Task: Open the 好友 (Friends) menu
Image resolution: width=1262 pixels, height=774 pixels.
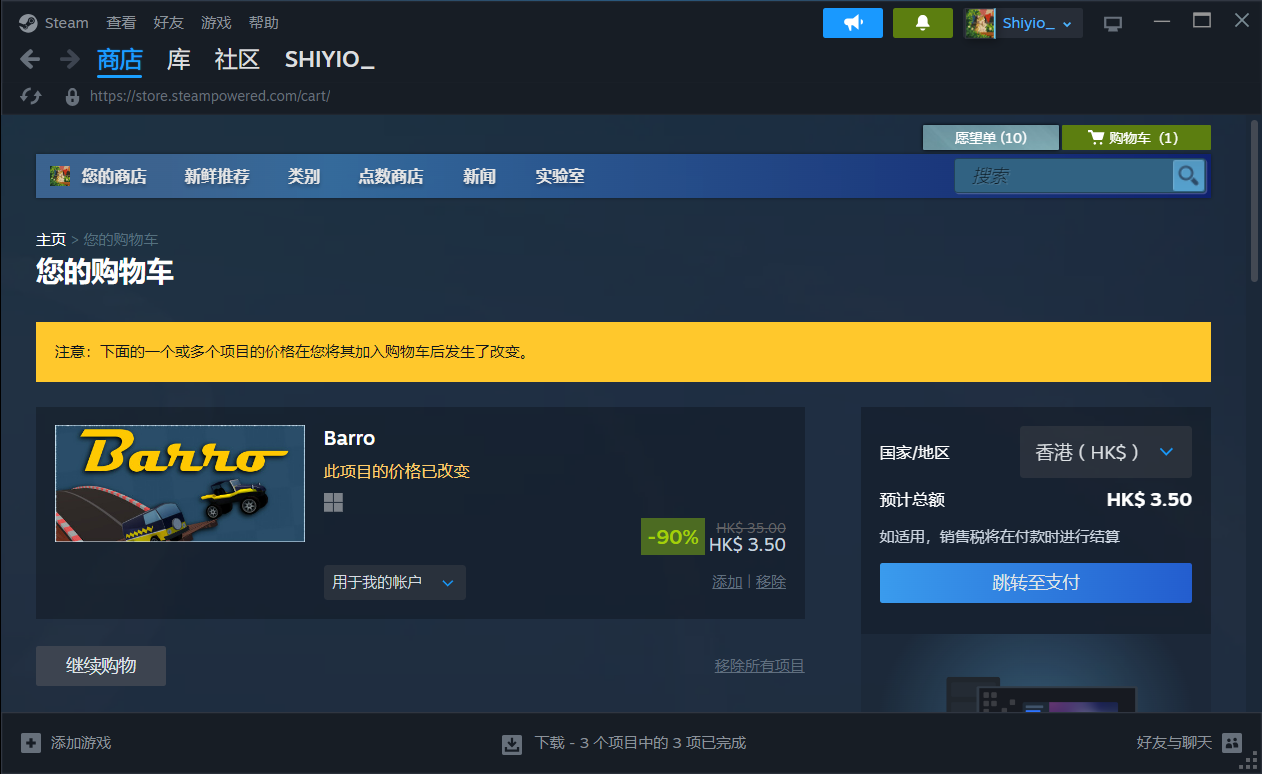Action: coord(168,23)
